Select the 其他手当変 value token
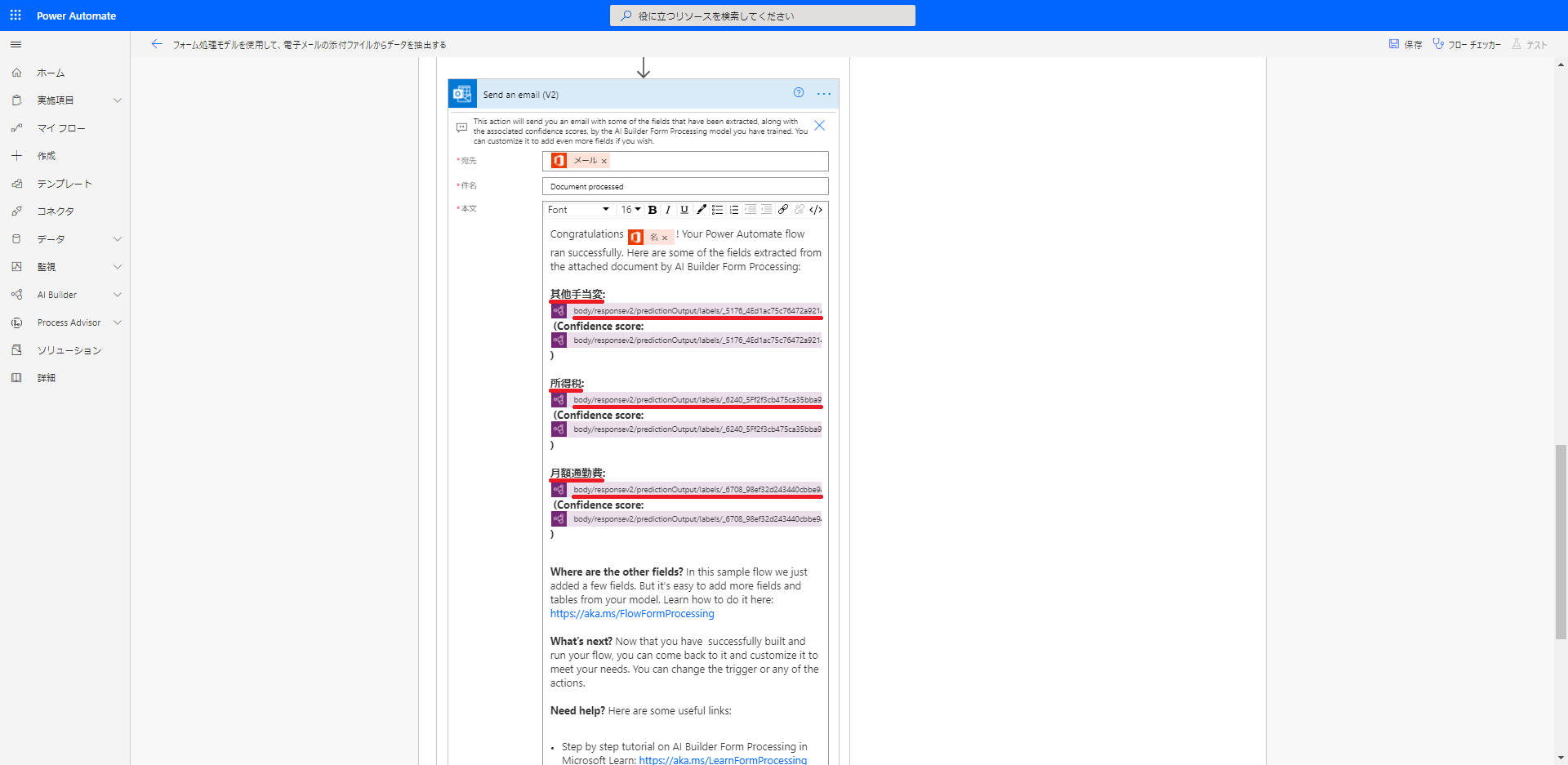The image size is (1568, 765). (x=686, y=311)
